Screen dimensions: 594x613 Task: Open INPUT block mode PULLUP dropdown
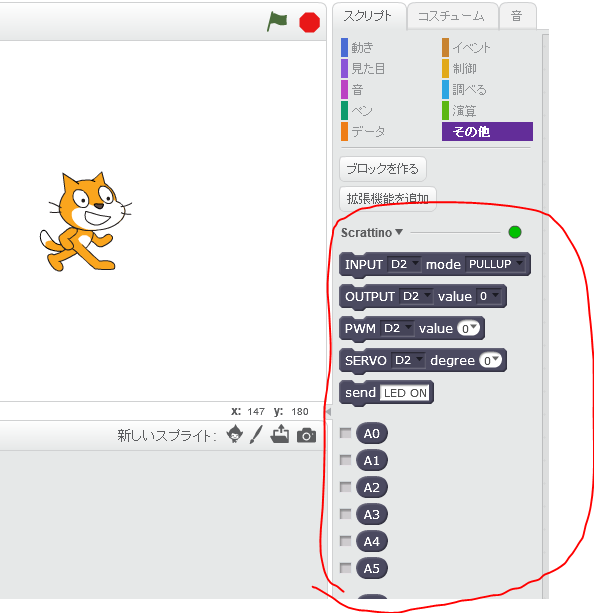click(x=495, y=264)
